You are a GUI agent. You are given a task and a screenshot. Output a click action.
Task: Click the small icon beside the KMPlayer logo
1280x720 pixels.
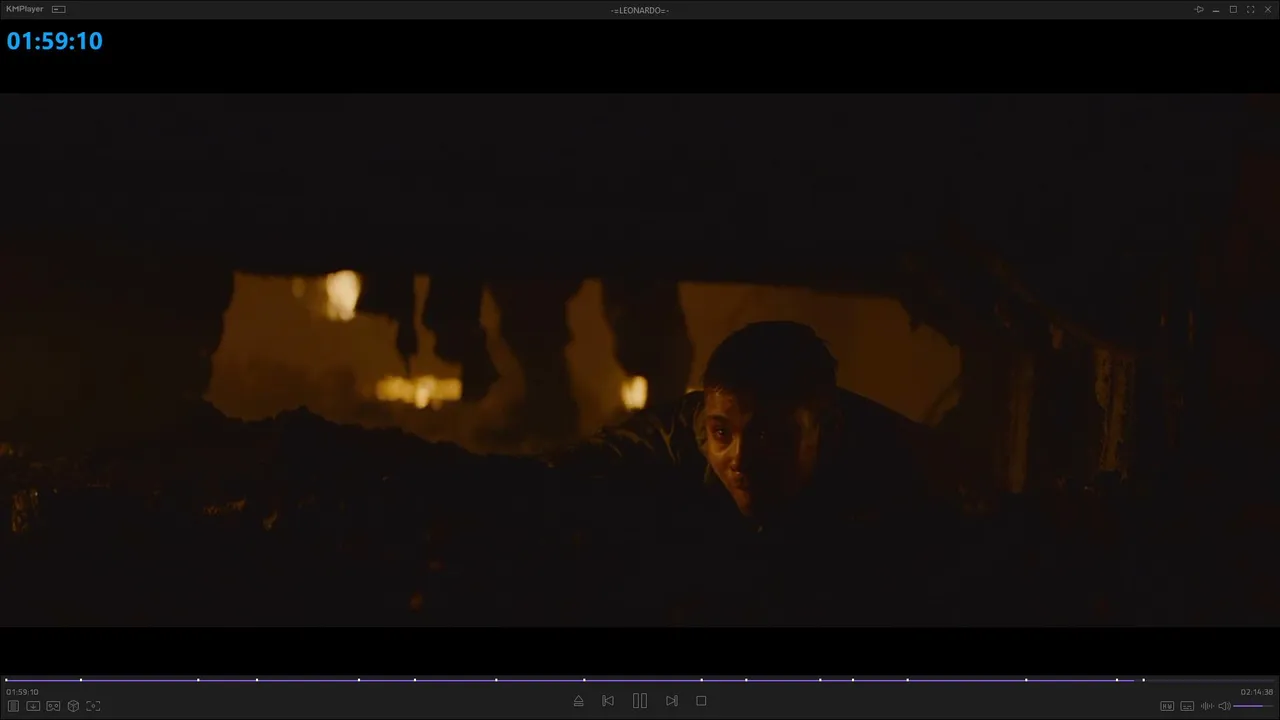58,9
